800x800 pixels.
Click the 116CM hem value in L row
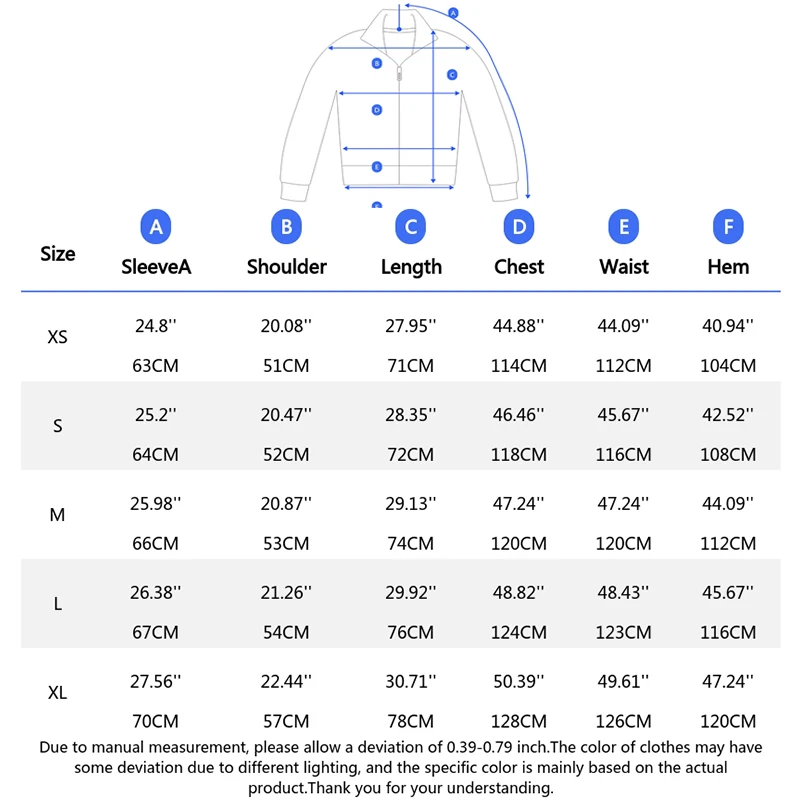click(728, 632)
